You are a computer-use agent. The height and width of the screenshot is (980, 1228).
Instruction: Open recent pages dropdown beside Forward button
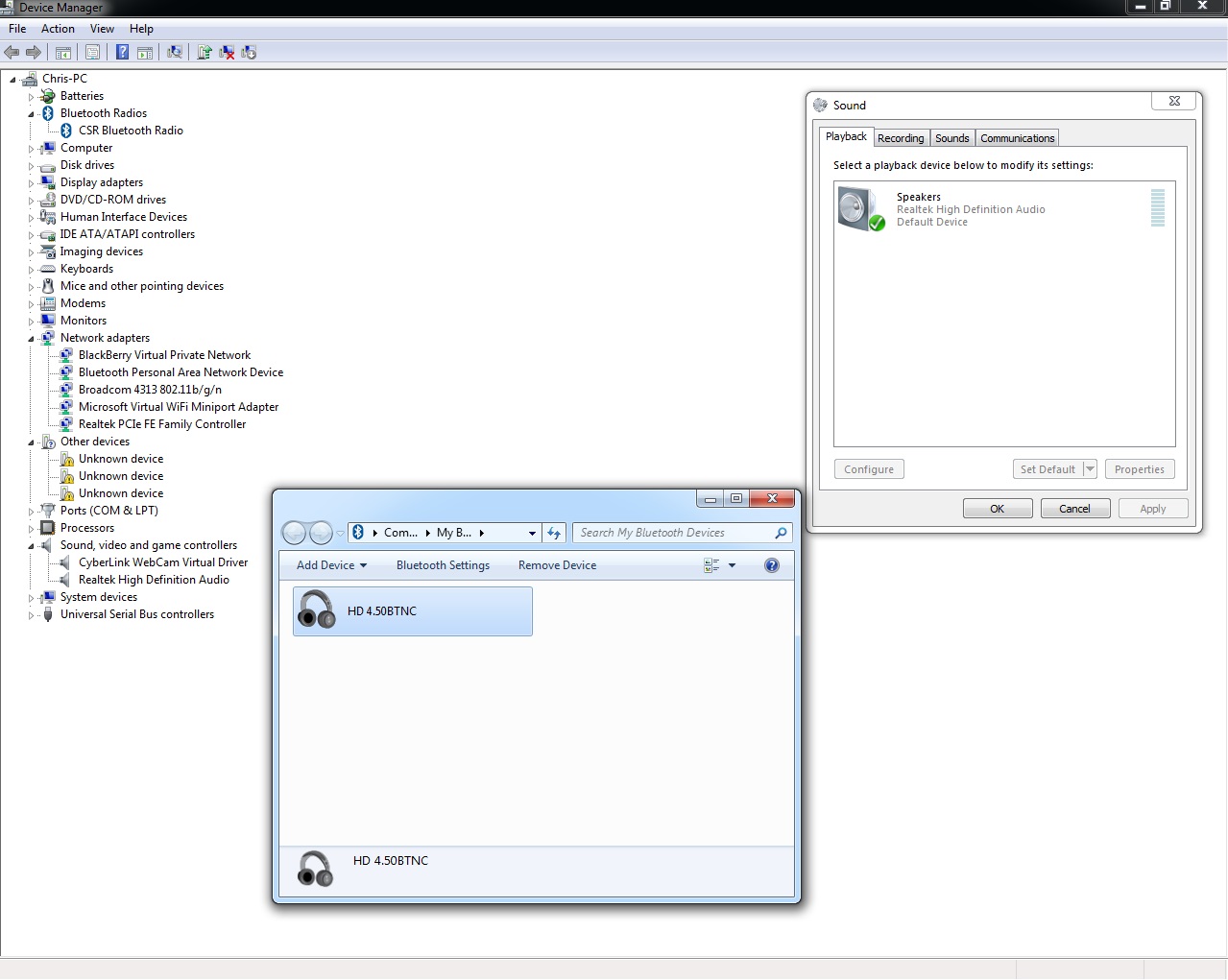340,534
